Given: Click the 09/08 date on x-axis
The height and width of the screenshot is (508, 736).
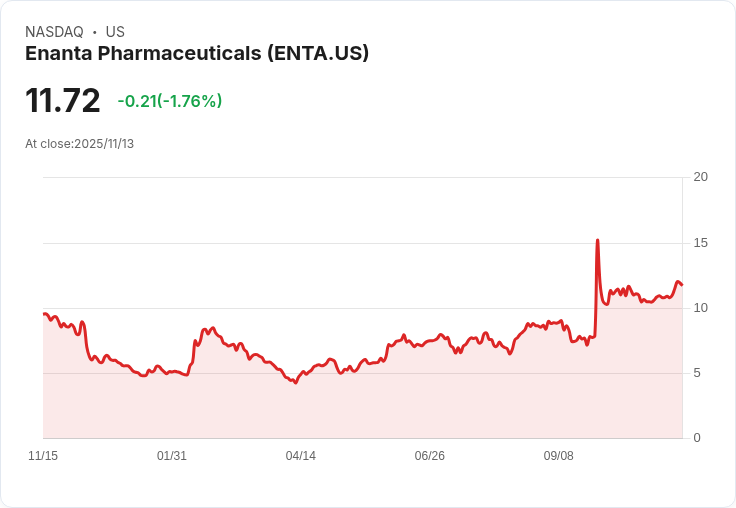Looking at the screenshot, I should point(559,455).
